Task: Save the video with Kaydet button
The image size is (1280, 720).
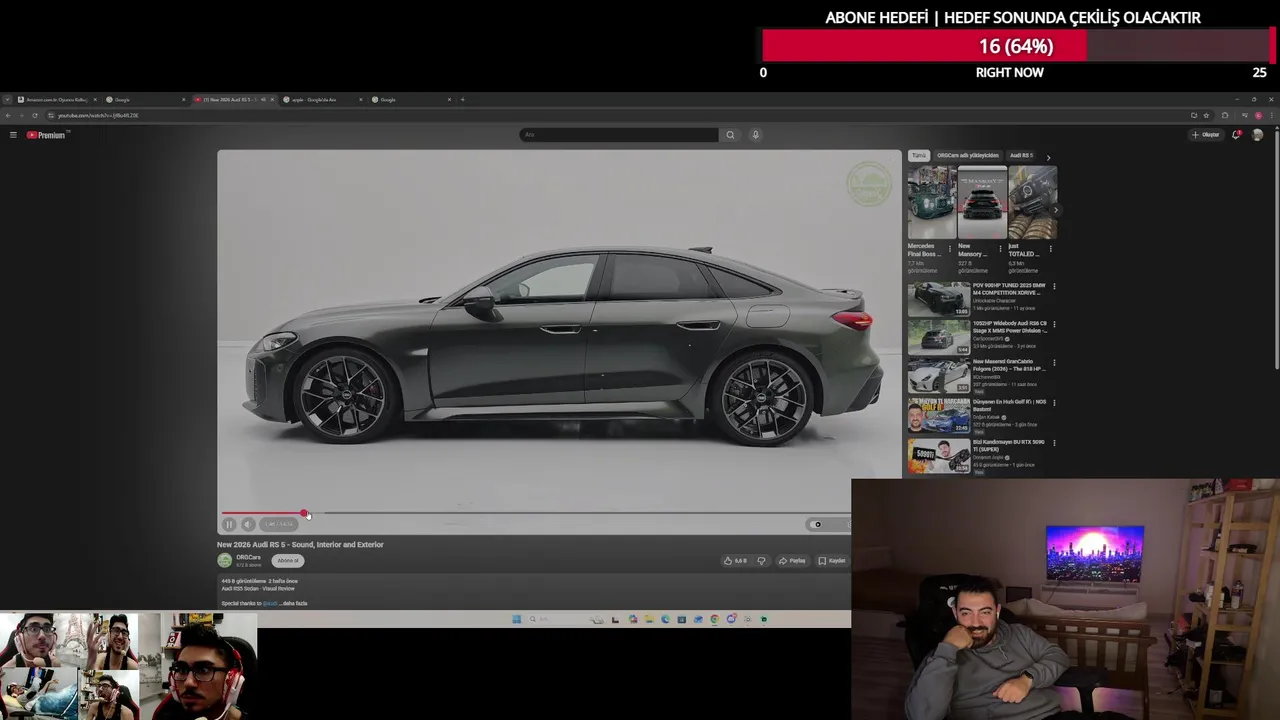Action: coord(832,560)
